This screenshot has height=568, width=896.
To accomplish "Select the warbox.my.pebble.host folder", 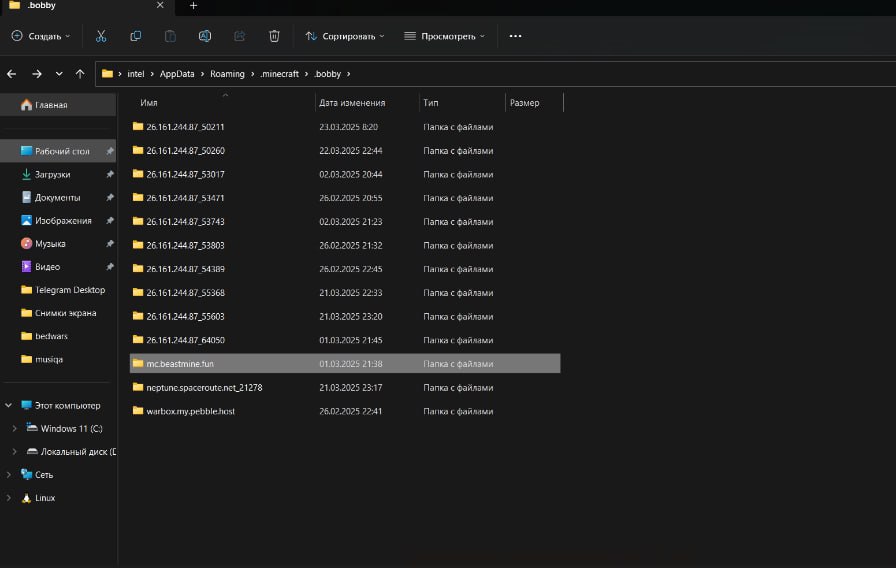I will click(x=190, y=411).
